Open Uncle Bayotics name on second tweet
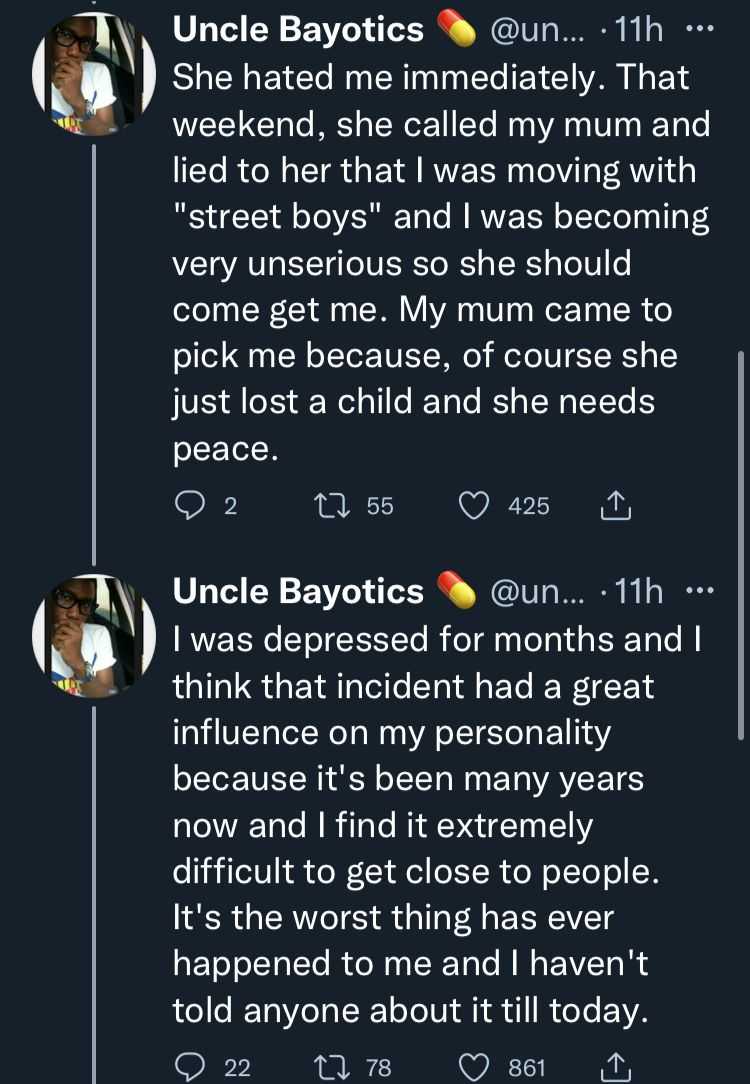The image size is (750, 1084). pyautogui.click(x=298, y=592)
